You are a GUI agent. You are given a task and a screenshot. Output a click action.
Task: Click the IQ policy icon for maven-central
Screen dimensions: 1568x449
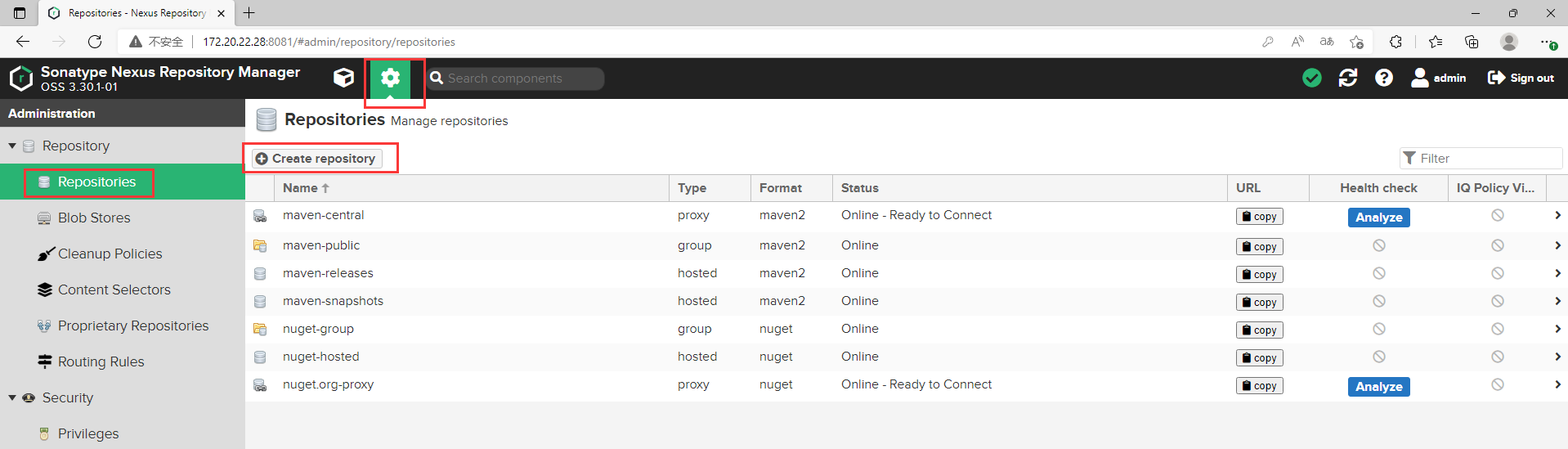click(1498, 215)
